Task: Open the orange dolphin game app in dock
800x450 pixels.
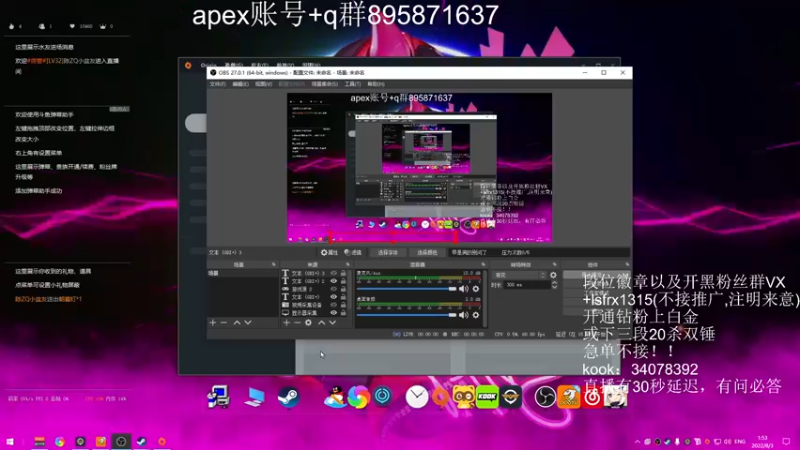Action: (x=568, y=397)
